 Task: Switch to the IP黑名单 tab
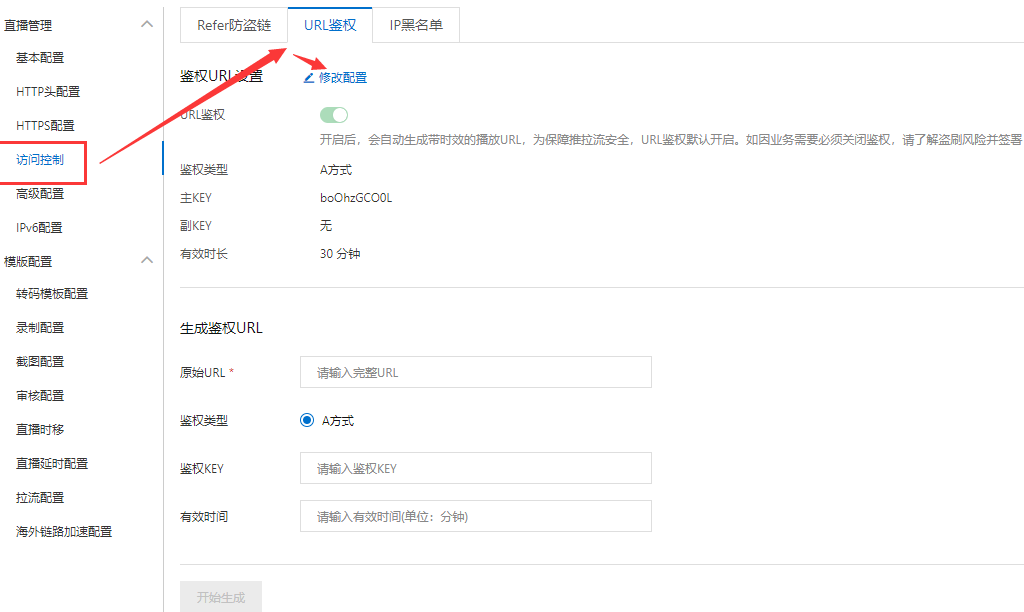pos(416,25)
